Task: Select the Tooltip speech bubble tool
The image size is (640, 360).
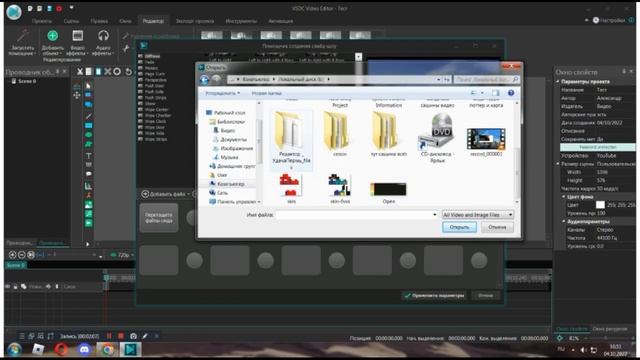Action: [x=88, y=174]
